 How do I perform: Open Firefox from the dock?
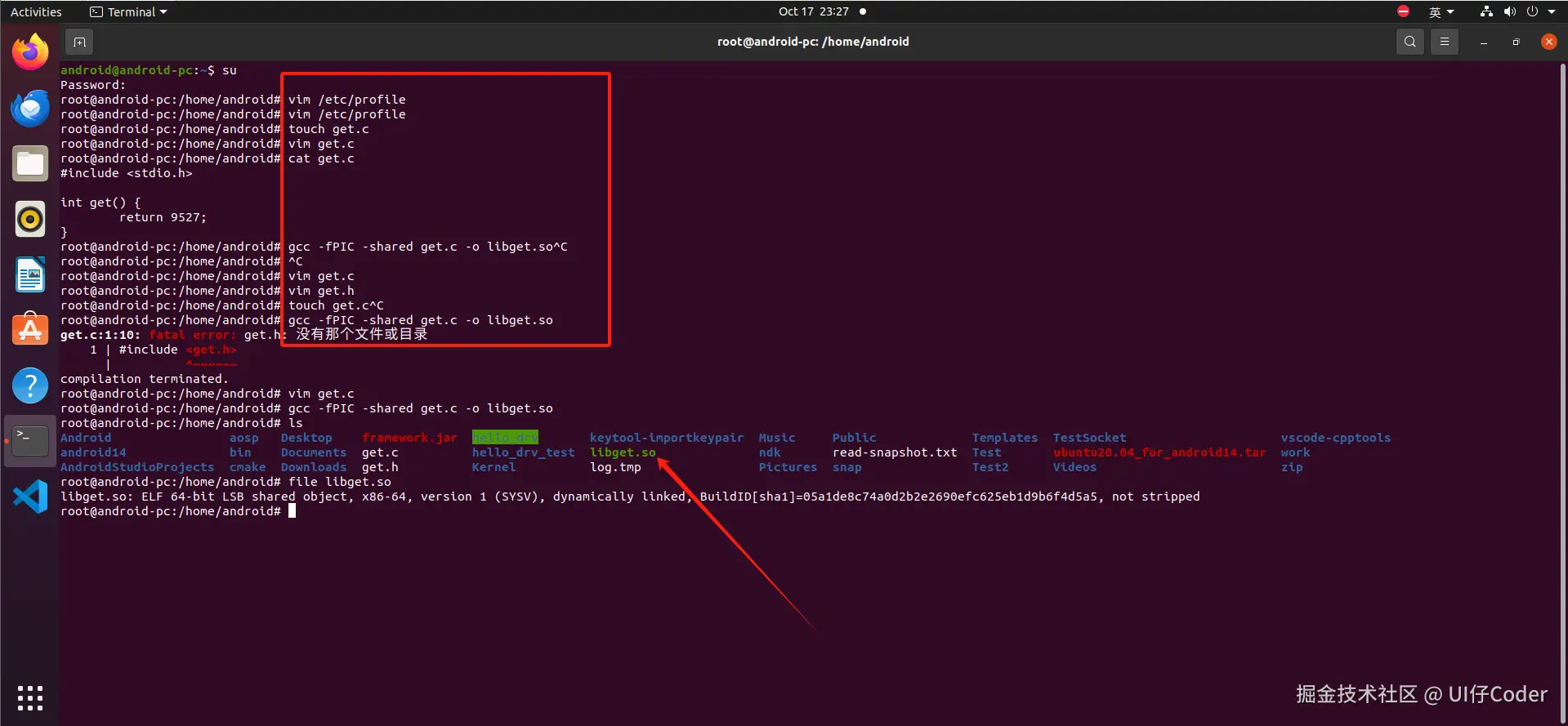30,52
